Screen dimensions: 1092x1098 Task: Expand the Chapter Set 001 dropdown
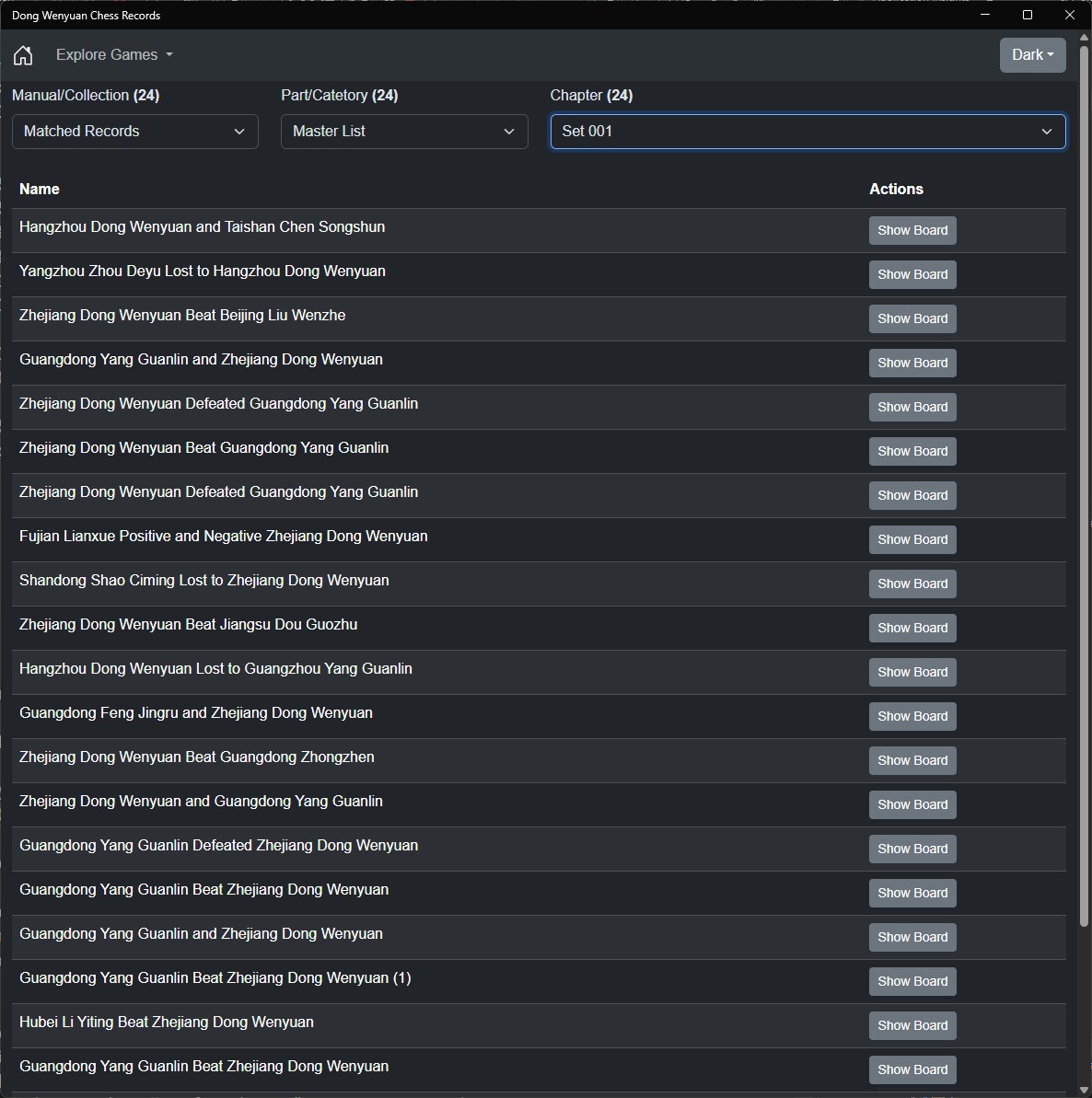(807, 132)
